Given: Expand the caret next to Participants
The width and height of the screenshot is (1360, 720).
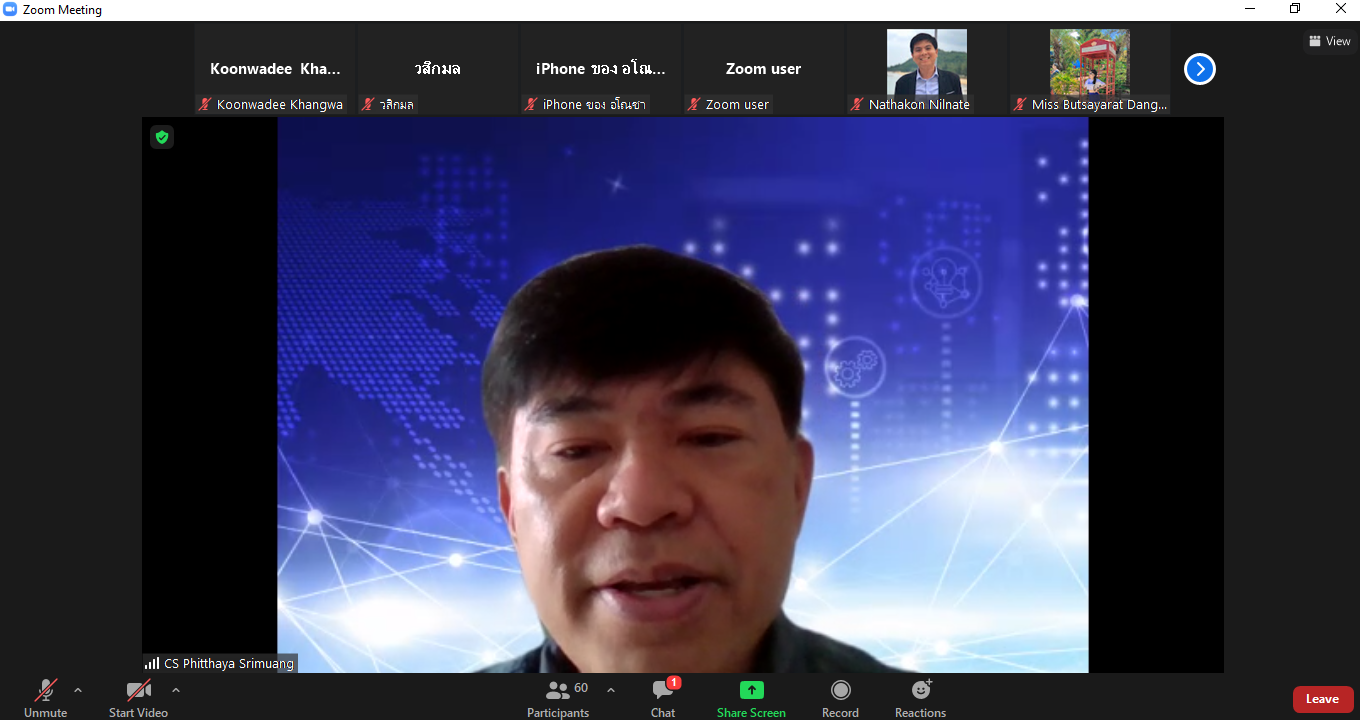Looking at the screenshot, I should click(x=611, y=690).
